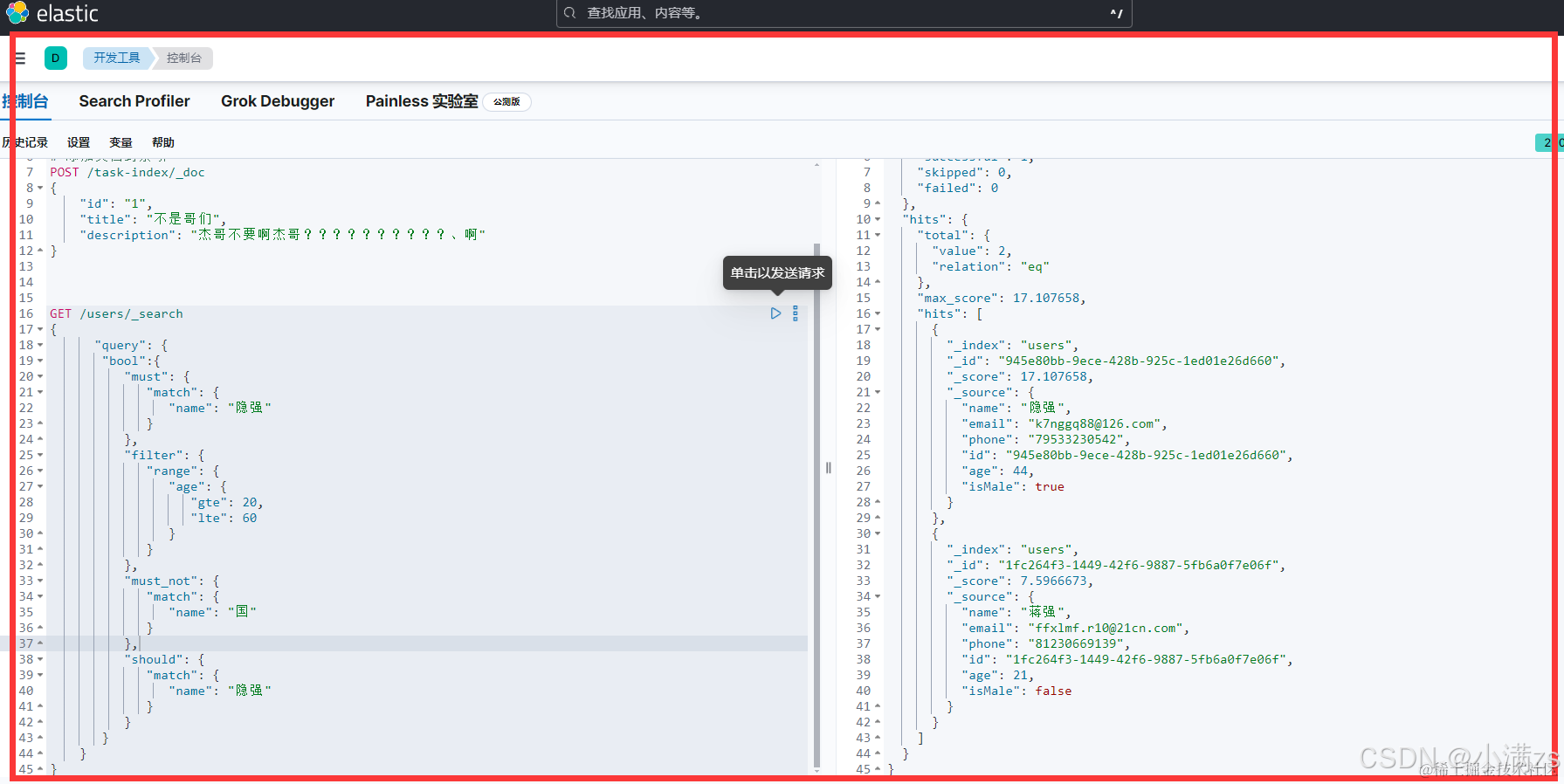Switch to the Search Profiler tab
The image size is (1564, 784).
pos(134,101)
